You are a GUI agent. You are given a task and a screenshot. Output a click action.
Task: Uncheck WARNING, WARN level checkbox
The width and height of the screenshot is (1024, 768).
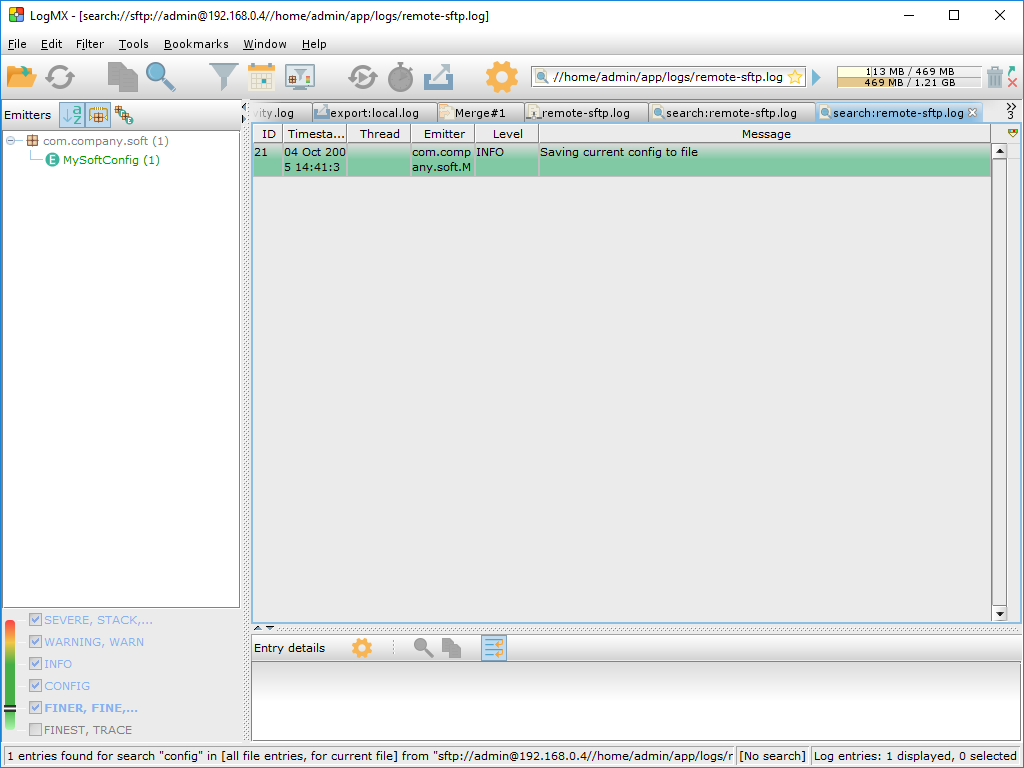[x=35, y=642]
